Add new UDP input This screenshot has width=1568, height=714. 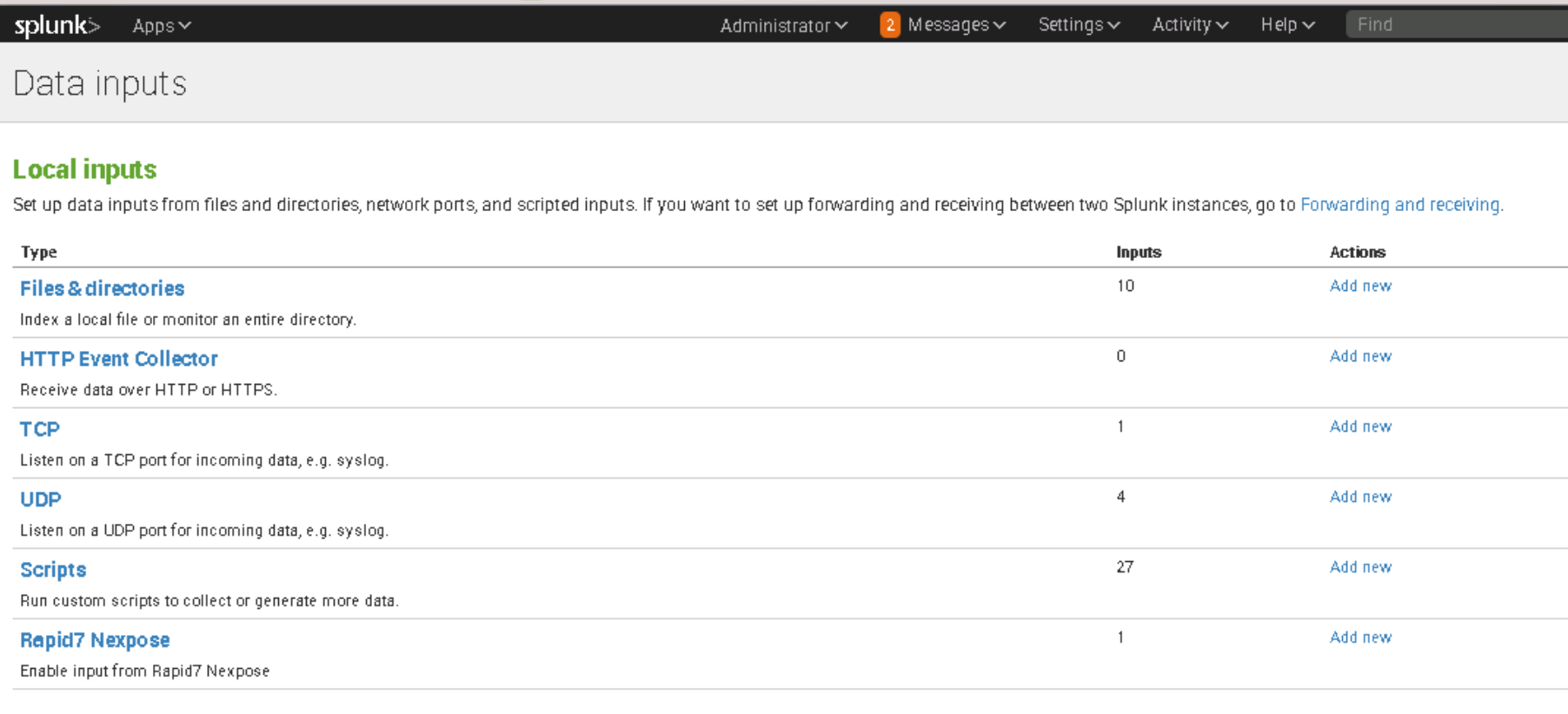pyautogui.click(x=1360, y=497)
